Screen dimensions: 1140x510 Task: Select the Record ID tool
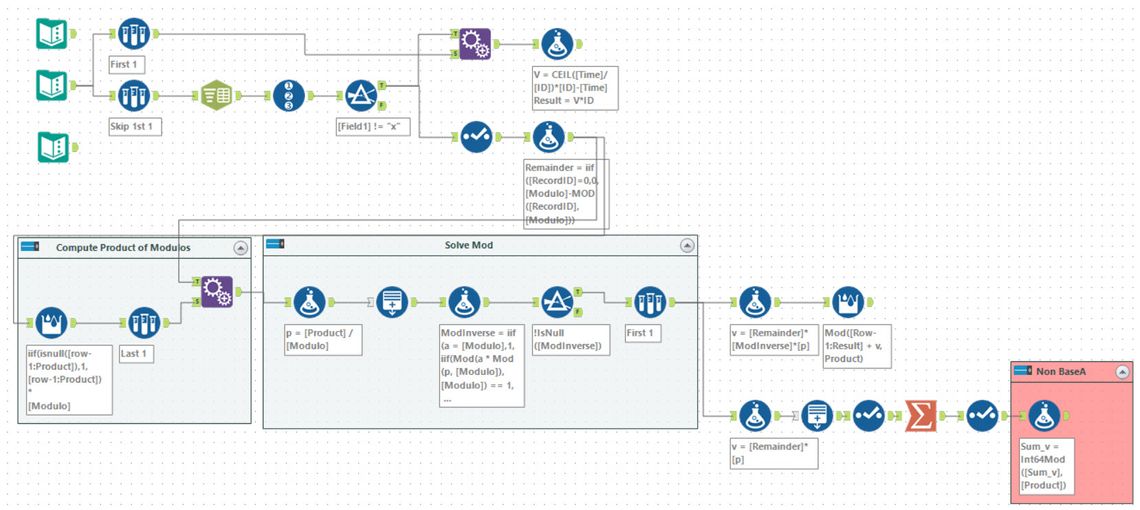pos(289,96)
